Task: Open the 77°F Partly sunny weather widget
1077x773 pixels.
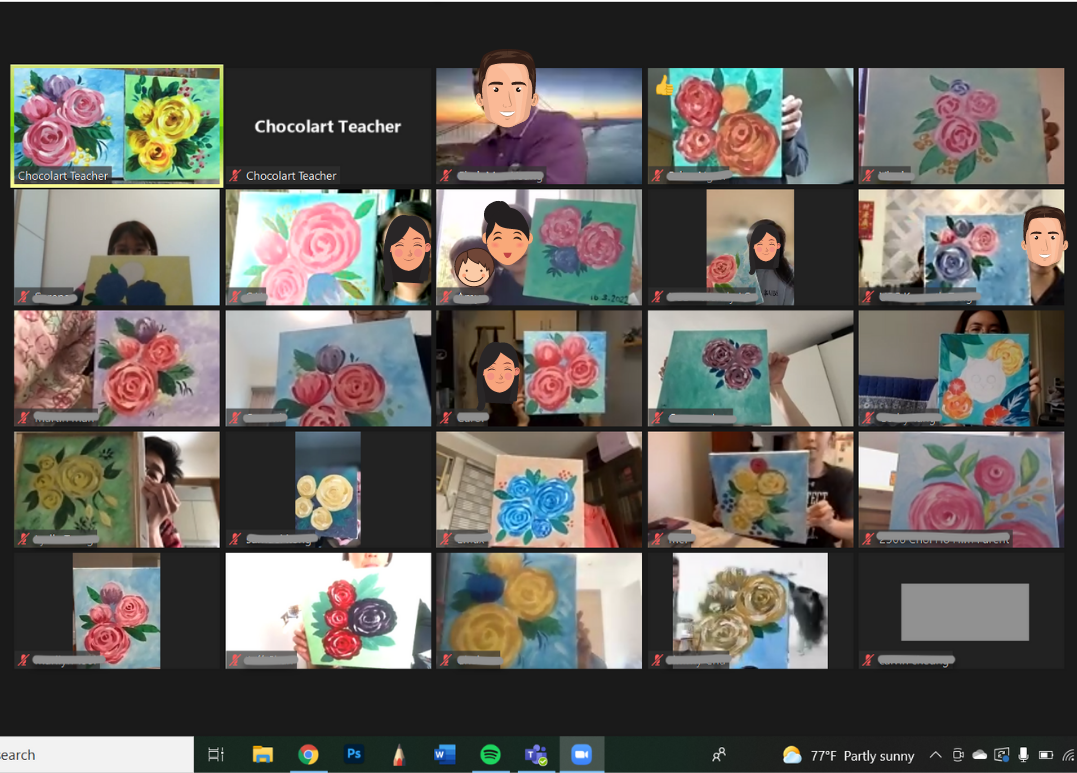Action: click(835, 755)
